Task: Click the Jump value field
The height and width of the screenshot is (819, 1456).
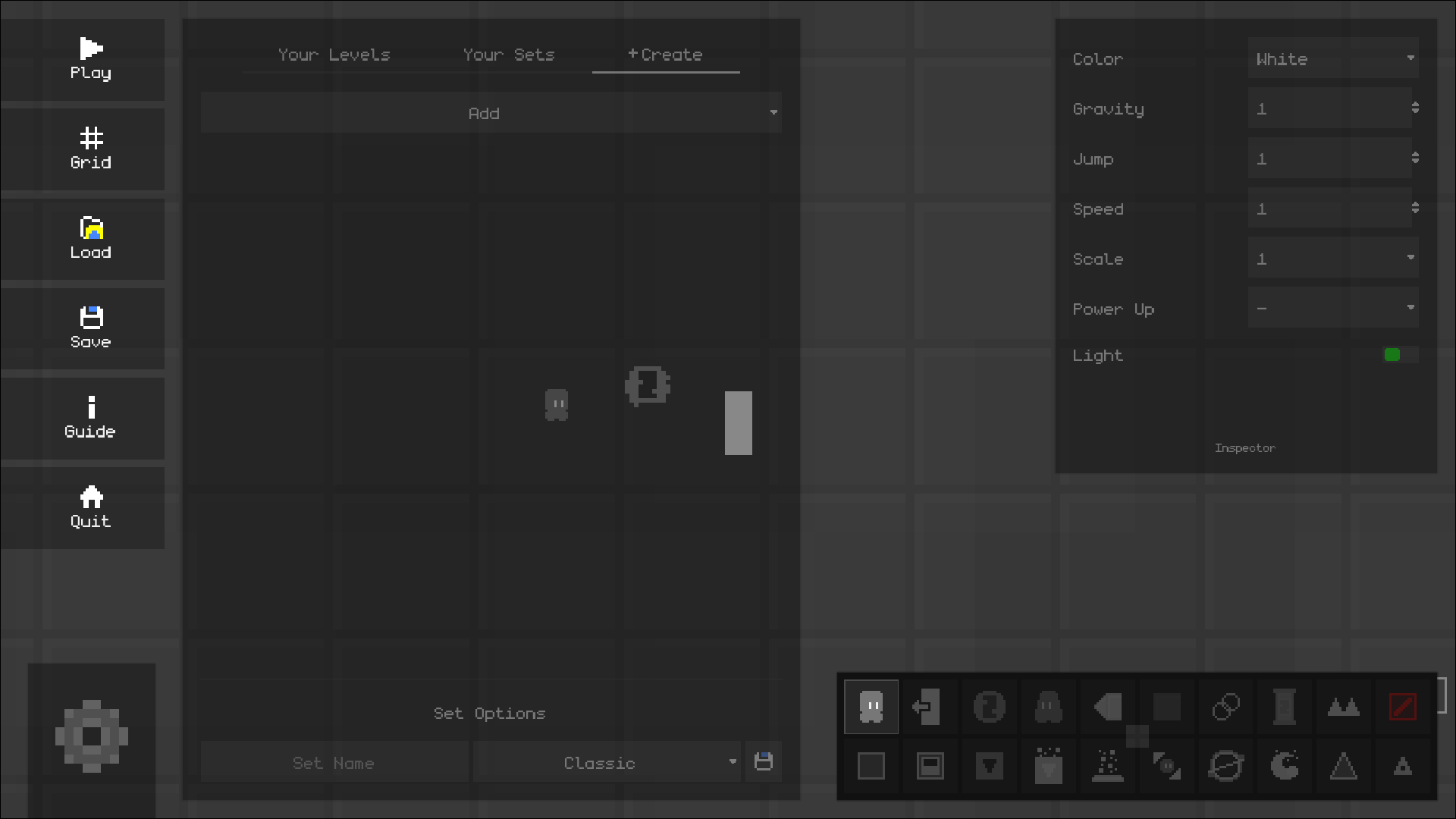Action: click(x=1329, y=158)
